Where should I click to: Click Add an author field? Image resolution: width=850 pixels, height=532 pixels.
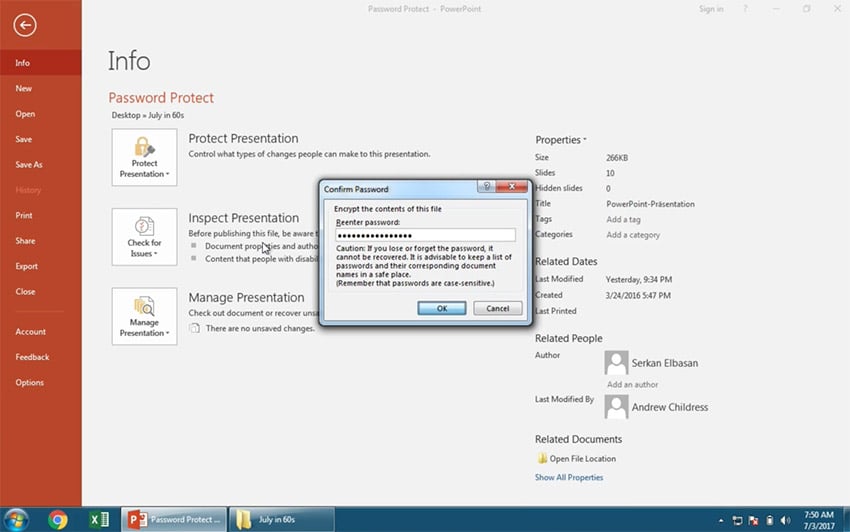(x=632, y=384)
